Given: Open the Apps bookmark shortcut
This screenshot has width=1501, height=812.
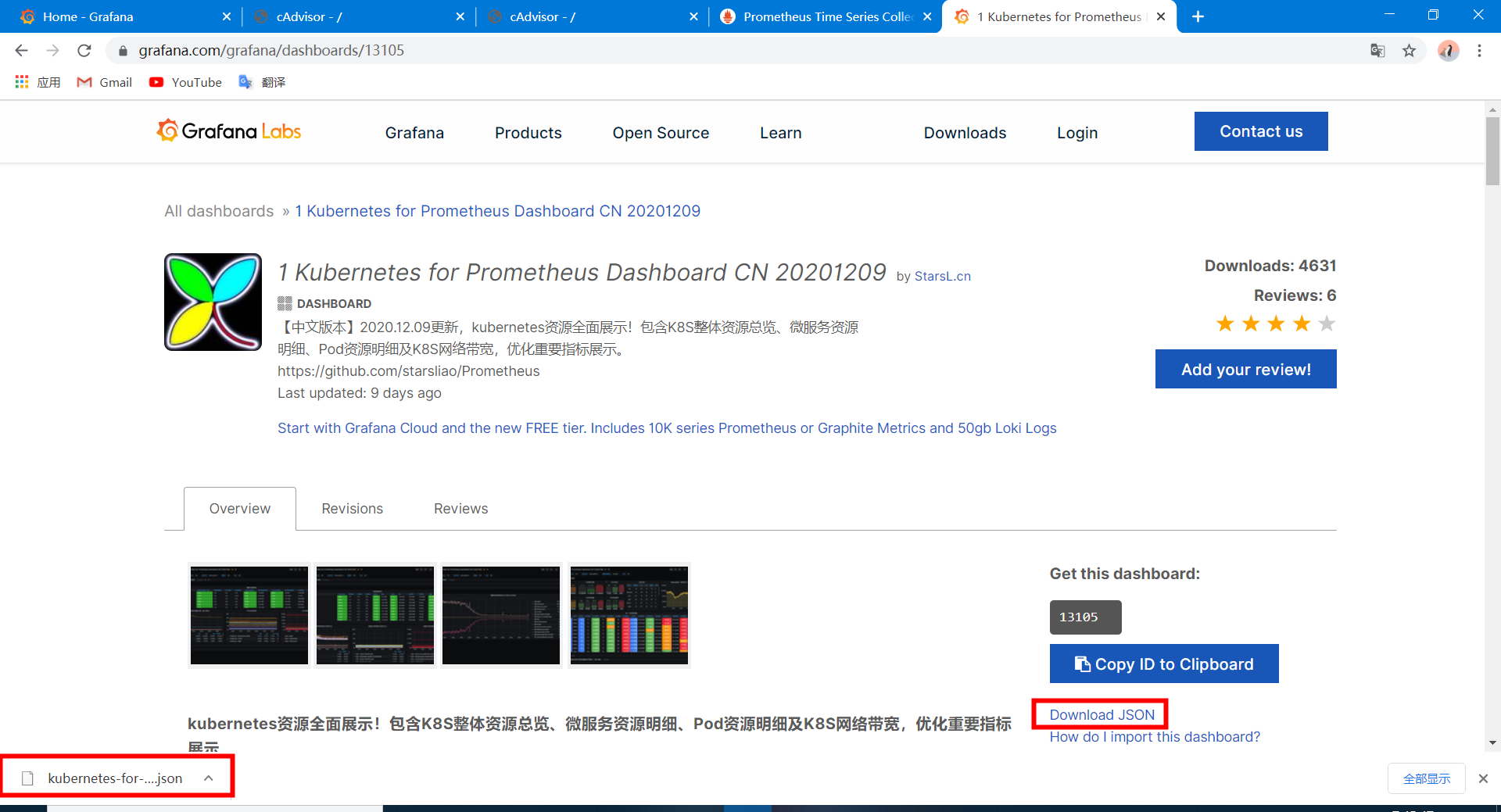Looking at the screenshot, I should tap(38, 82).
